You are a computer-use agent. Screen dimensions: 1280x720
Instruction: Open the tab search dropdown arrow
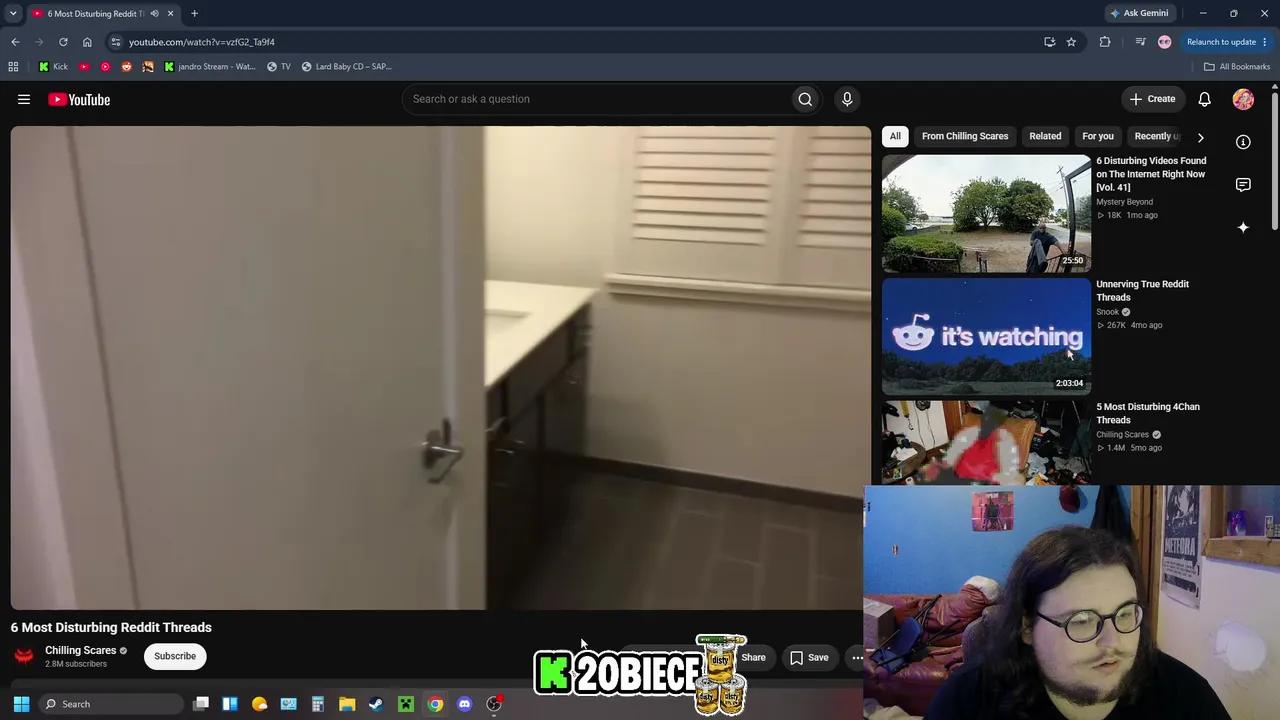[13, 14]
